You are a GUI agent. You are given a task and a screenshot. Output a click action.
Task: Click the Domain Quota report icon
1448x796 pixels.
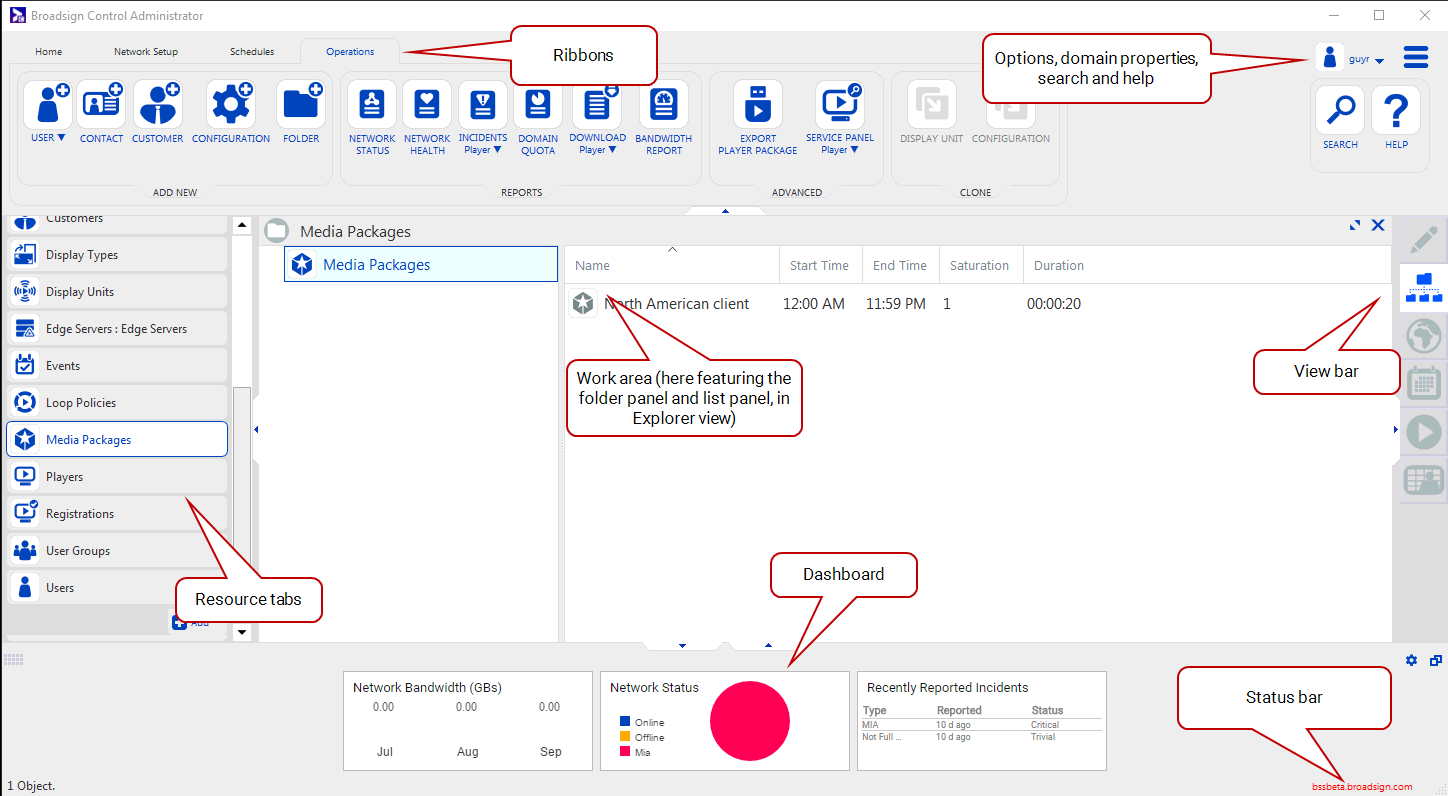tap(538, 106)
